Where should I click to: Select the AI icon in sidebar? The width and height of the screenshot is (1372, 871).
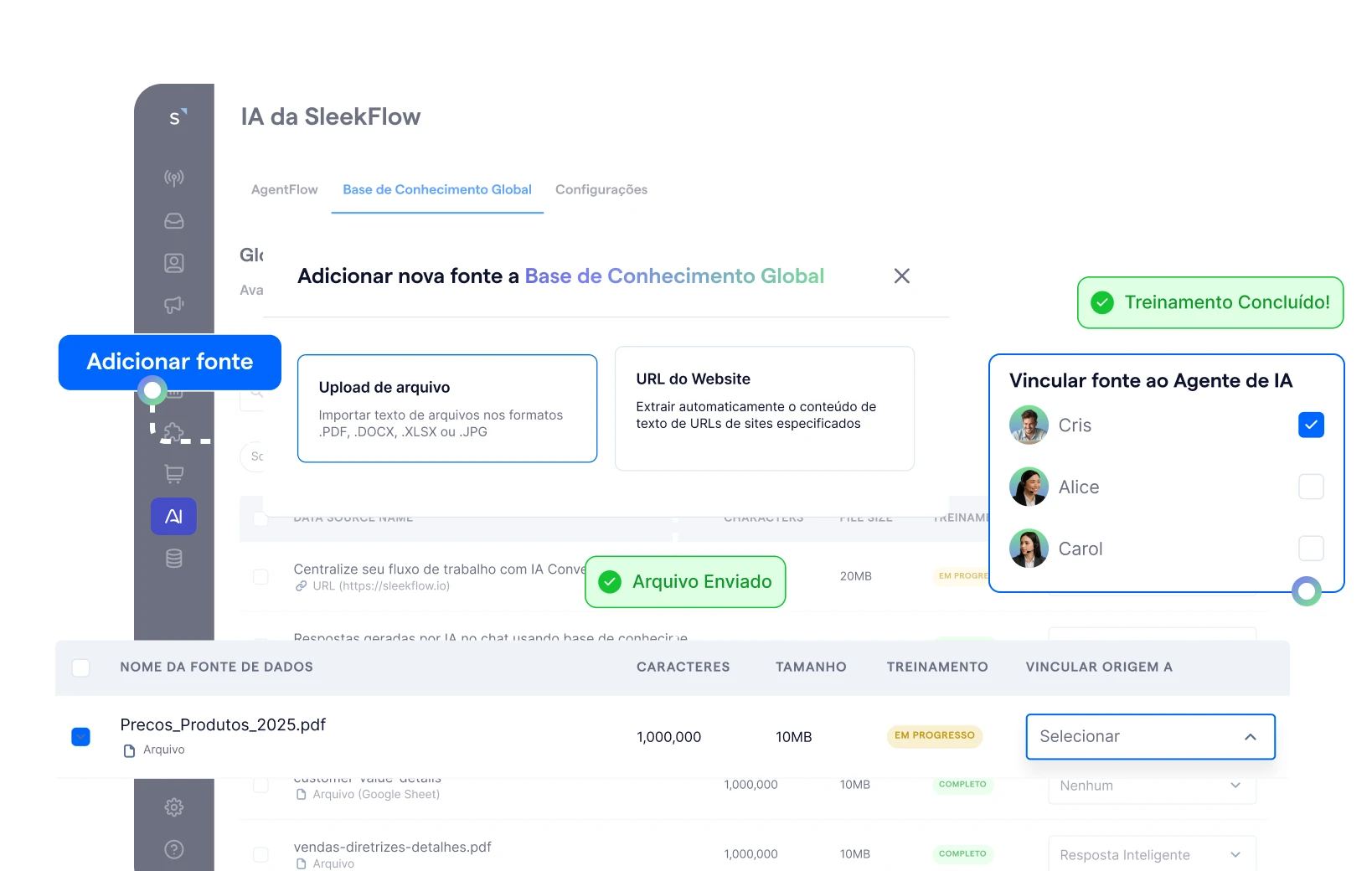click(x=173, y=517)
